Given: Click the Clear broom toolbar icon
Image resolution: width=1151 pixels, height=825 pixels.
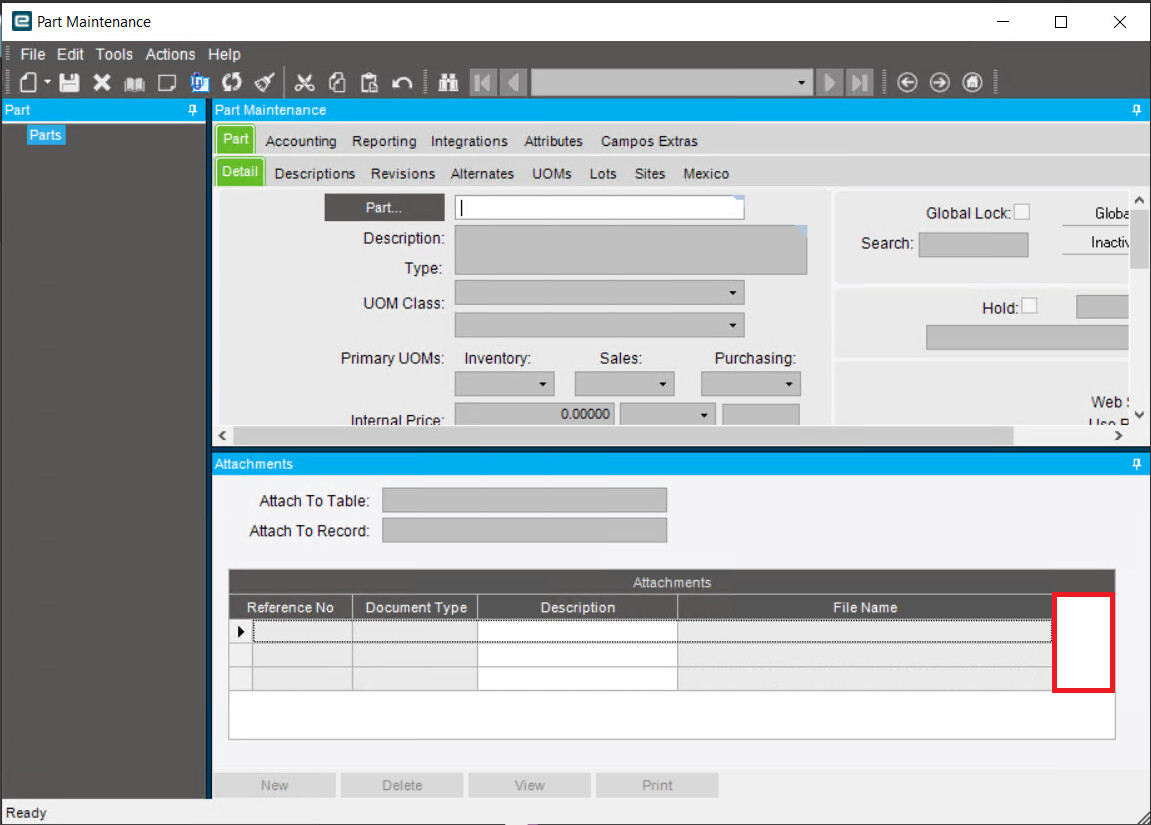Looking at the screenshot, I should pos(264,83).
